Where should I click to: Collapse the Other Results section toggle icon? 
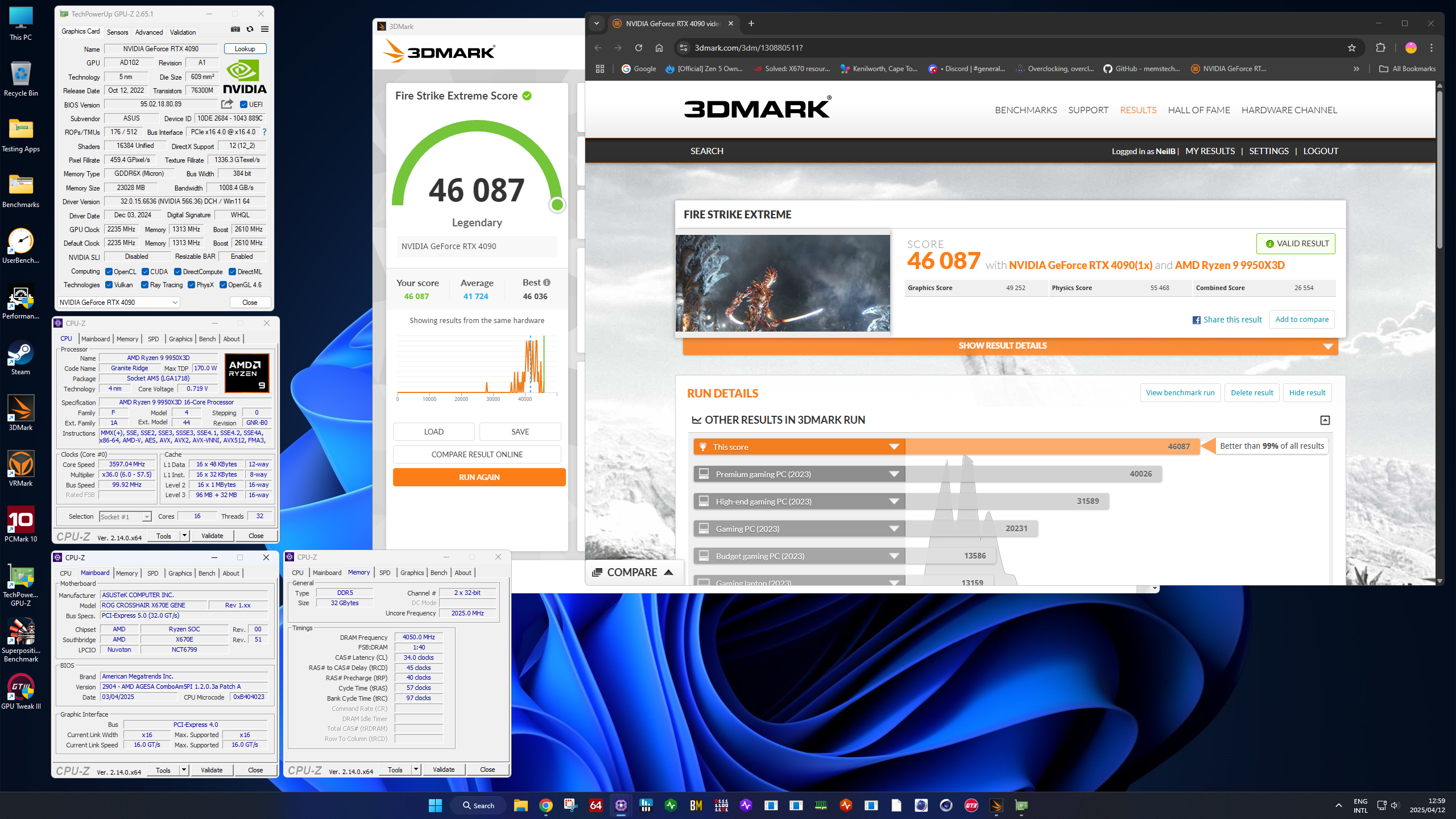[1325, 420]
